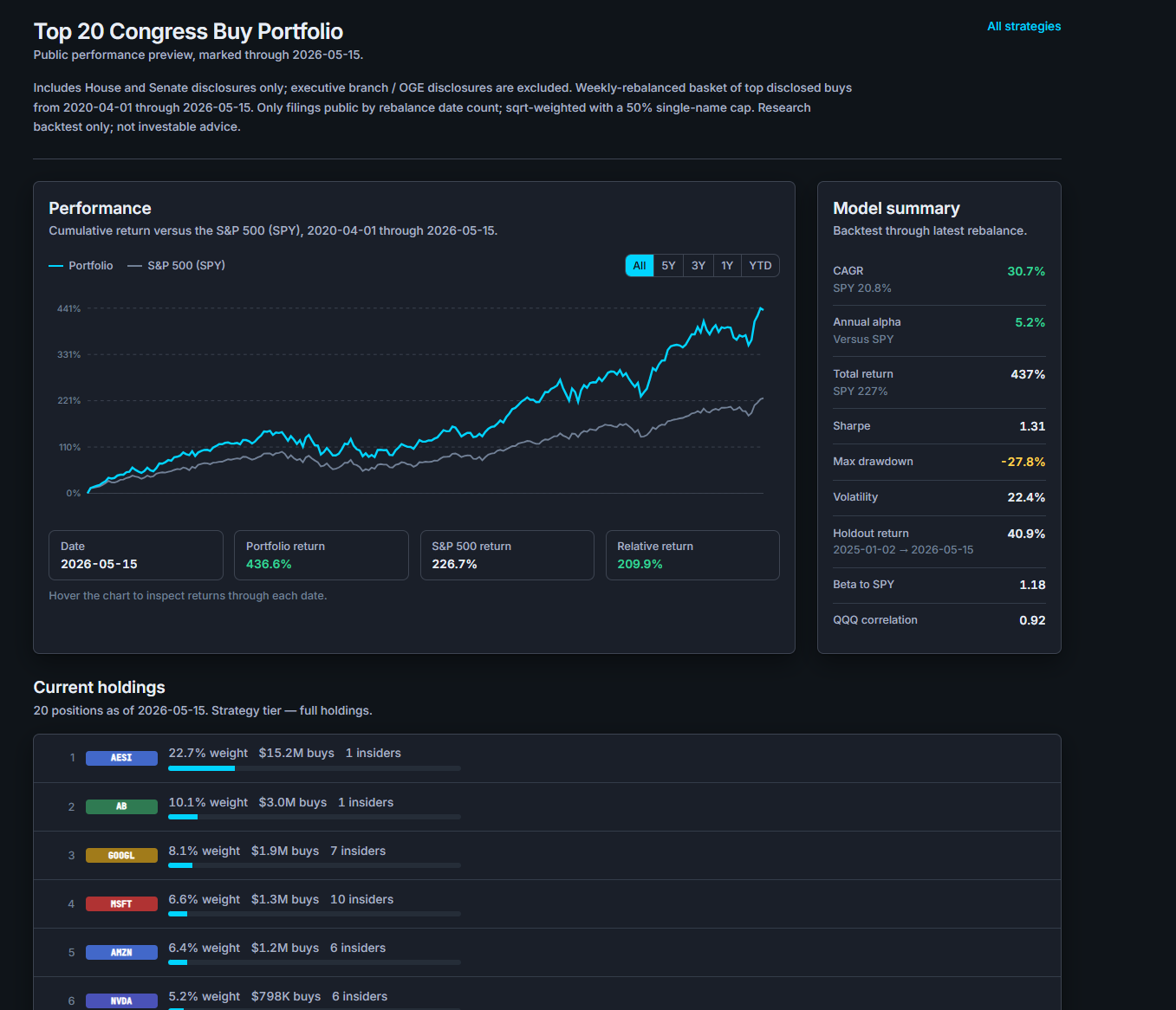Click the AESI ticker badge
Image resolution: width=1176 pixels, height=1010 pixels.
121,758
